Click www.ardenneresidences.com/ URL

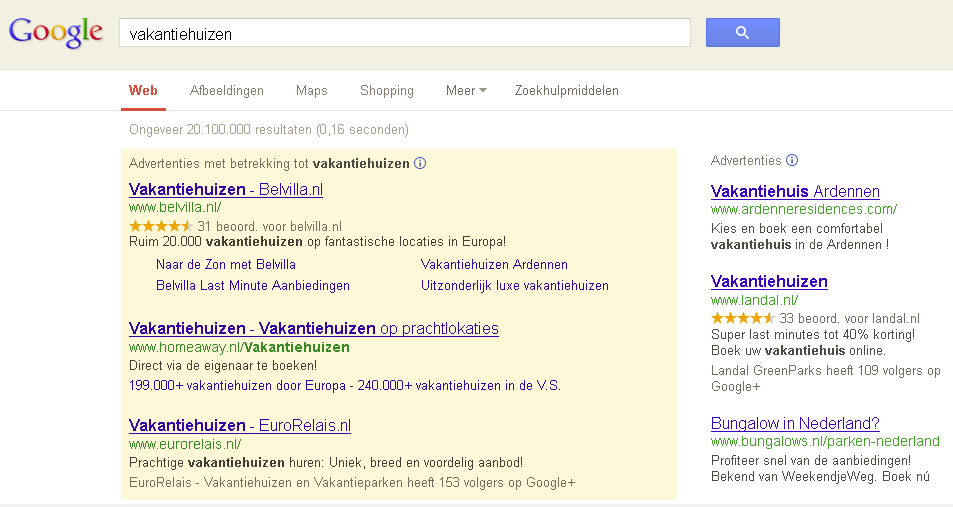(803, 209)
